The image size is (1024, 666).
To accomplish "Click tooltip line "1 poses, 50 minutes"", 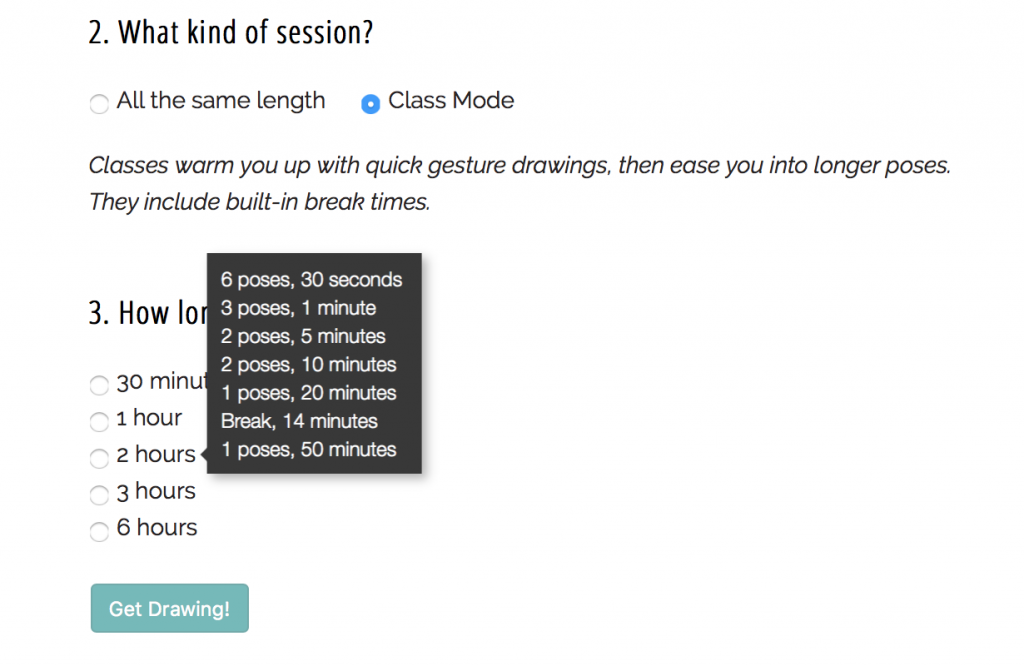I will 308,449.
